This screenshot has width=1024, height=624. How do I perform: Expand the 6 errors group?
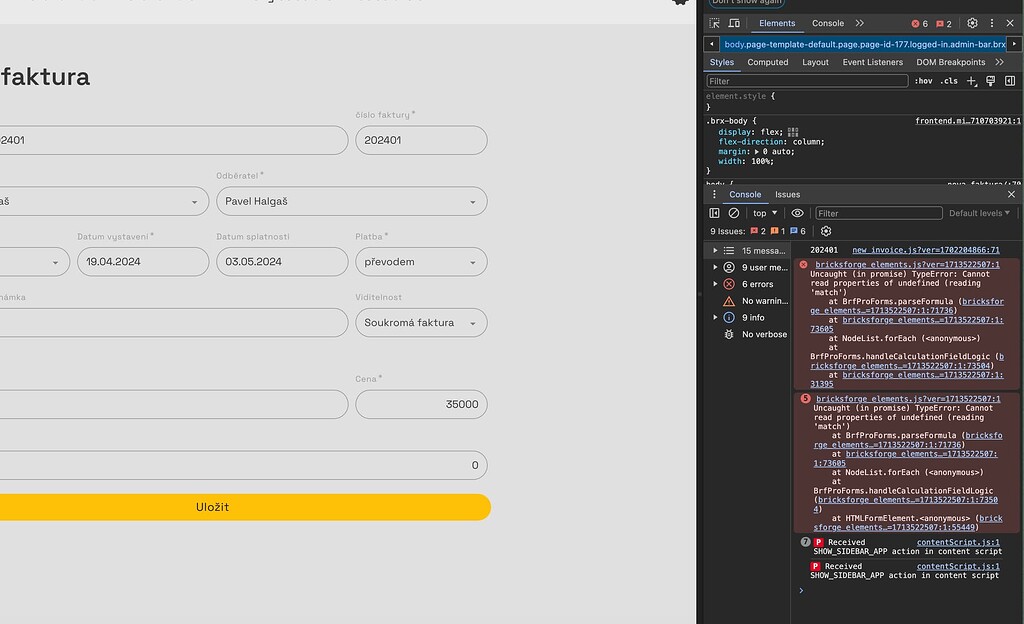(x=759, y=284)
